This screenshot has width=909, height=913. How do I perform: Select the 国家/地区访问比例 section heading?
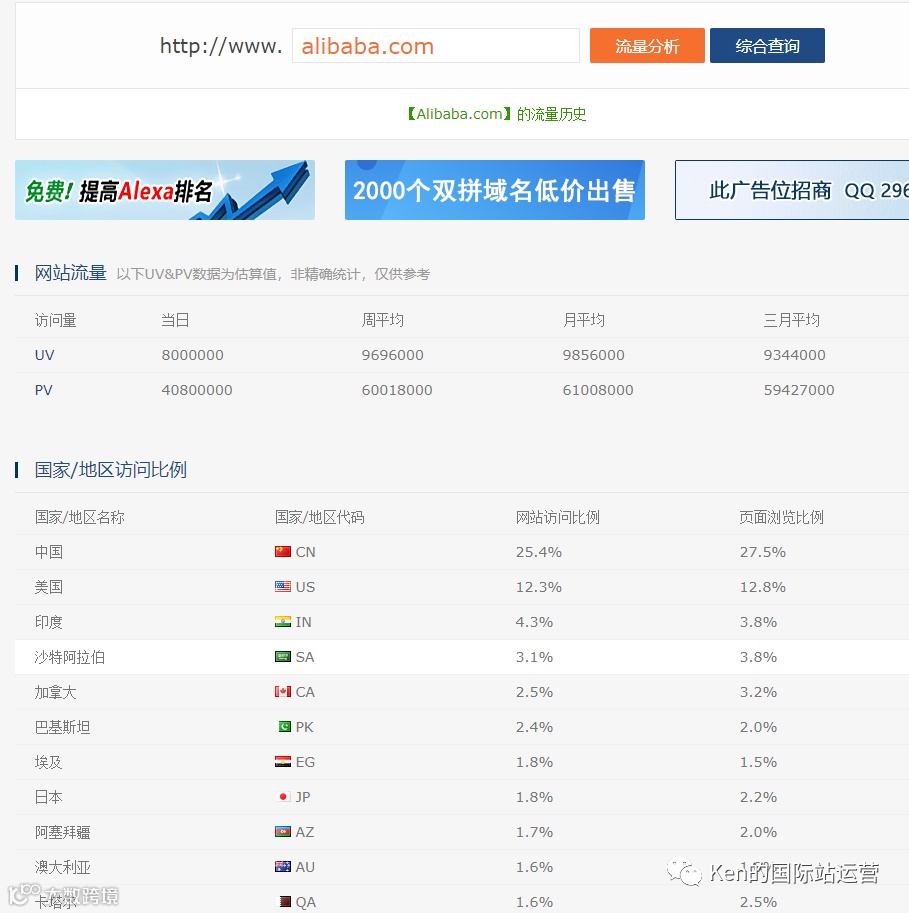tap(111, 469)
